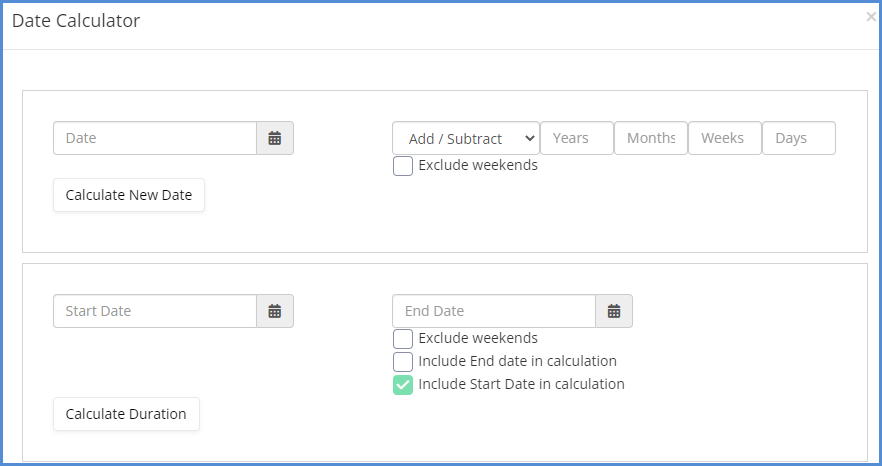Open the End Date calendar picker icon

point(614,311)
